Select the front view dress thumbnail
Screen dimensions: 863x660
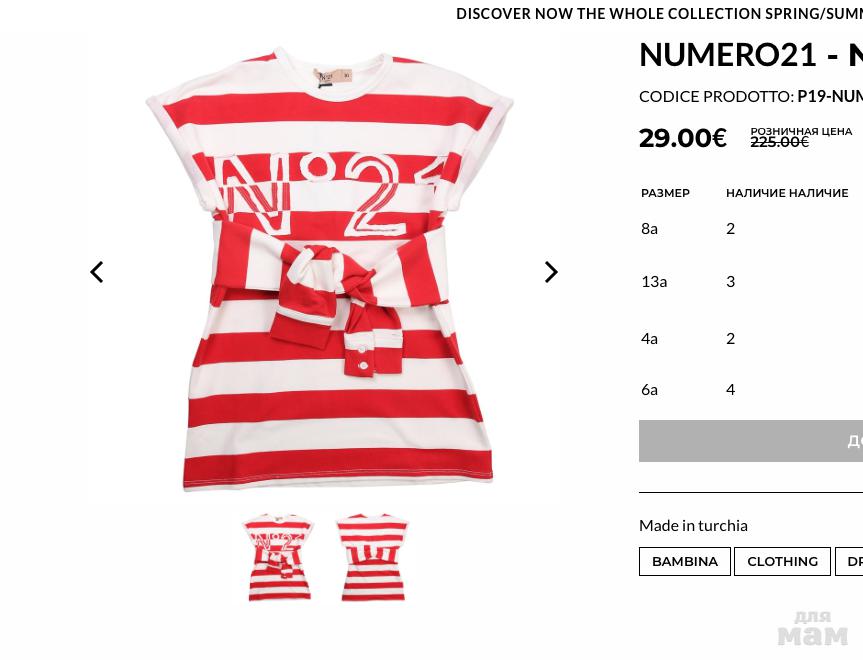278,557
